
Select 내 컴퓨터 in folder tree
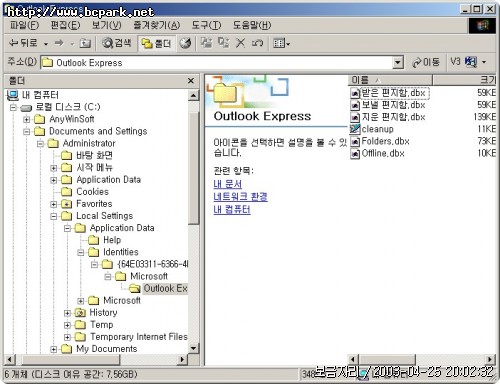click(40, 95)
